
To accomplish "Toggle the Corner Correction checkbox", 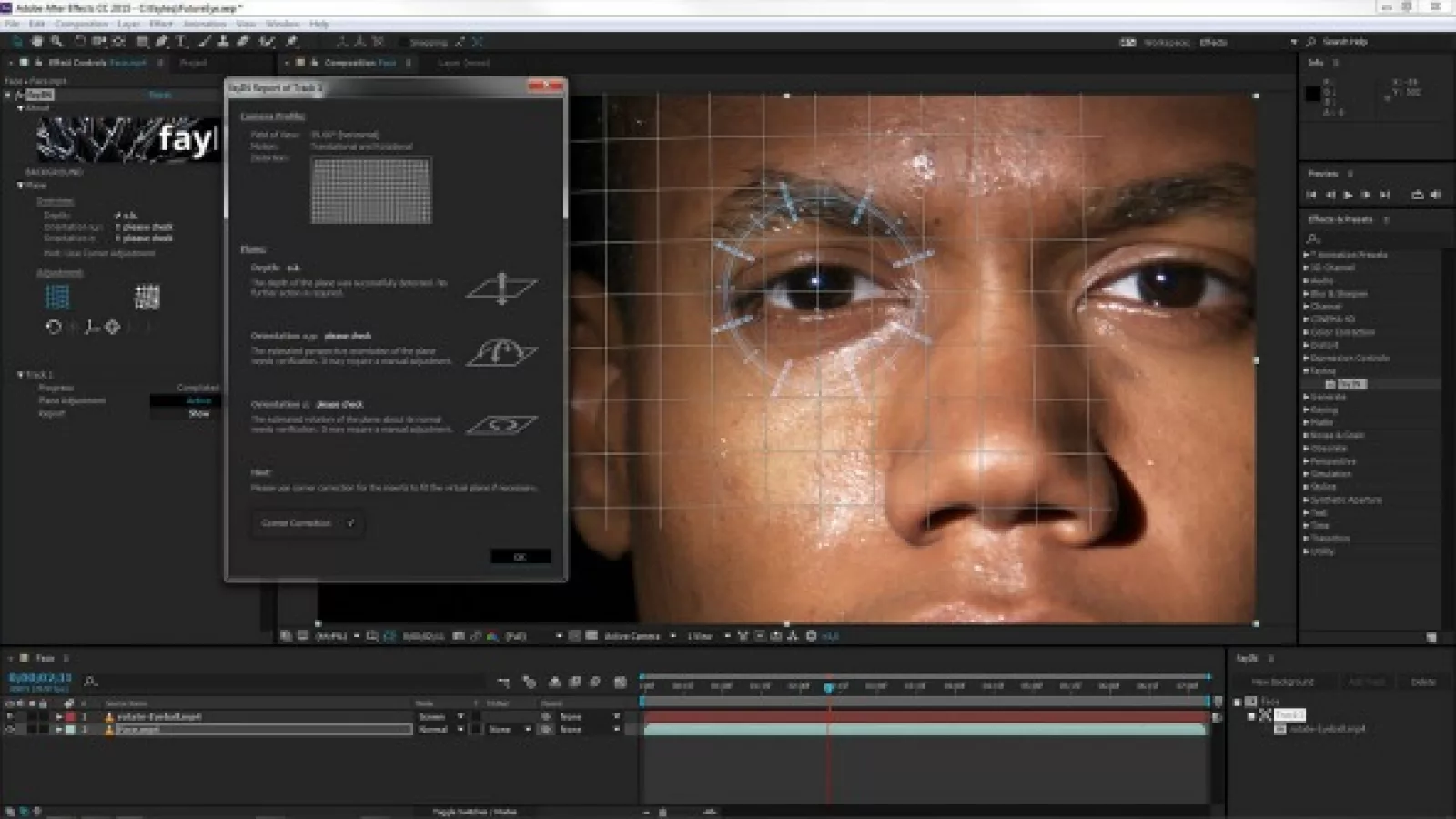I will point(350,523).
